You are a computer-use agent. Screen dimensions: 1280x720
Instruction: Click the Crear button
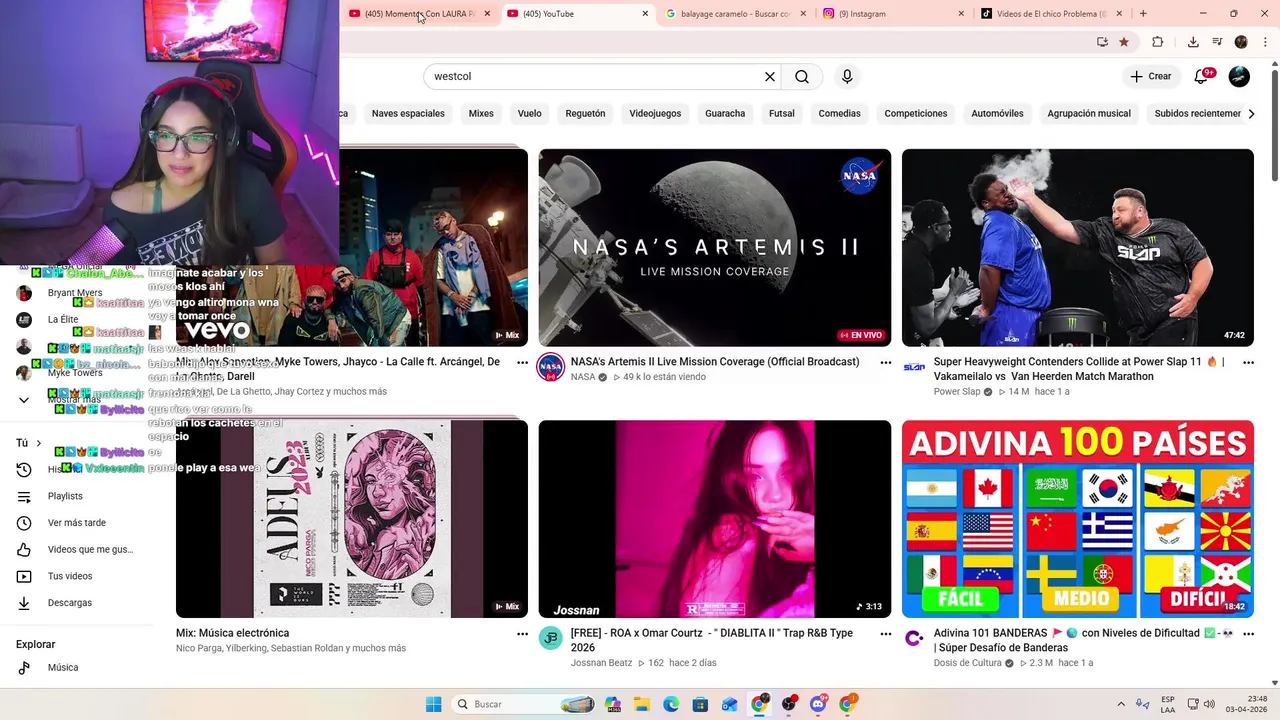pos(1151,76)
